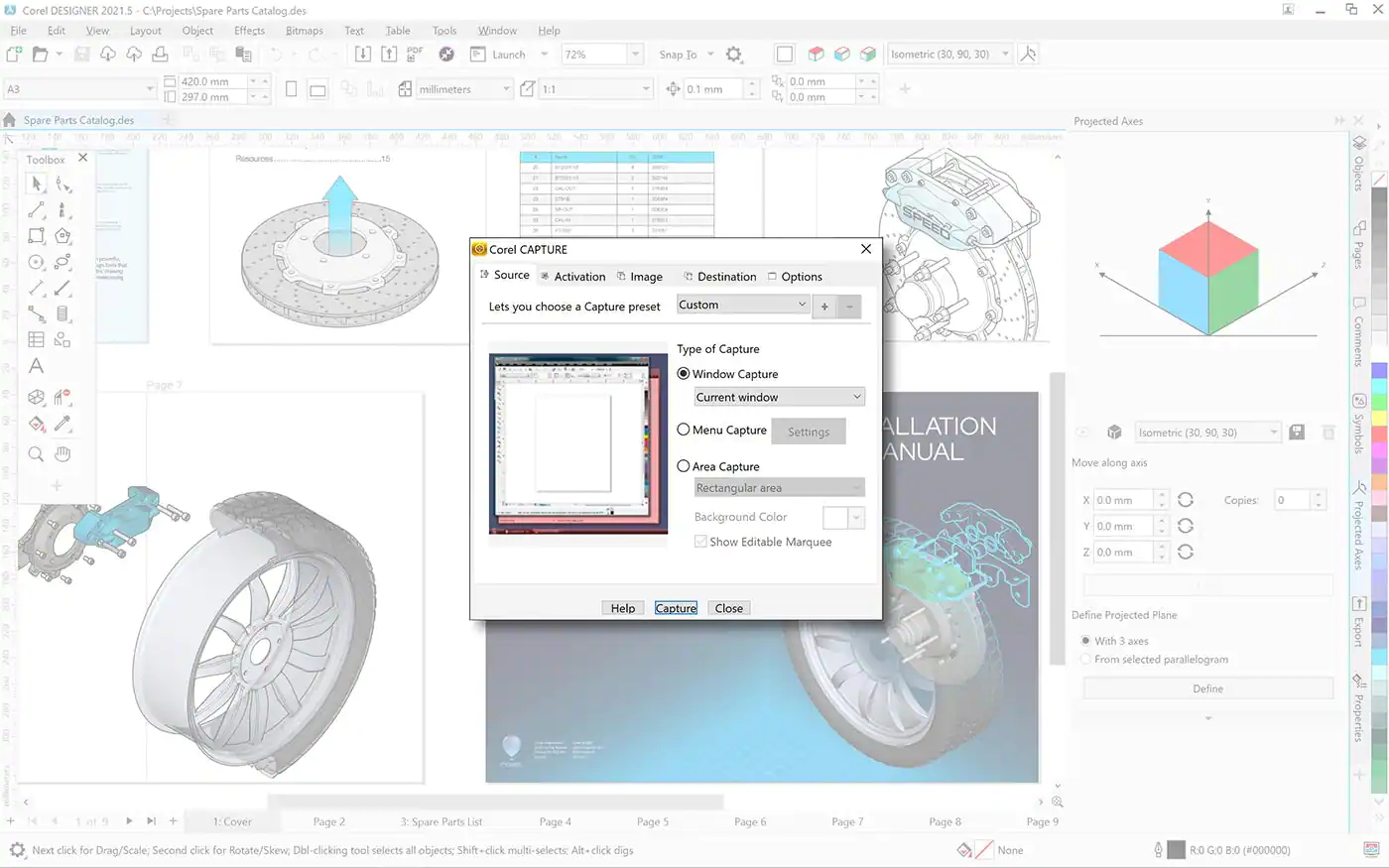
Task: Open the Bitmaps menu
Action: (x=304, y=31)
